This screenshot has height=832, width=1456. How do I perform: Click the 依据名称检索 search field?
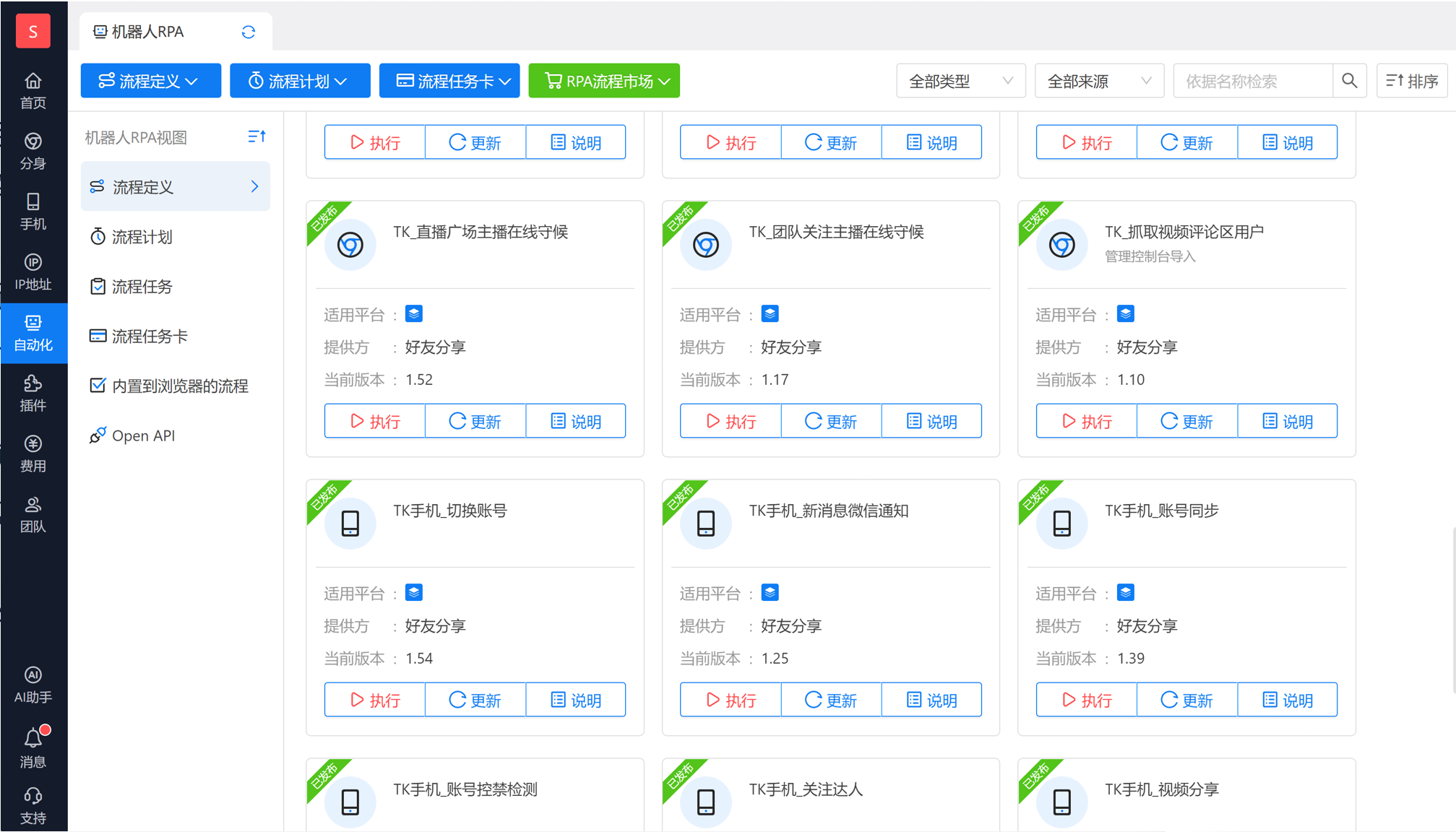click(1253, 81)
